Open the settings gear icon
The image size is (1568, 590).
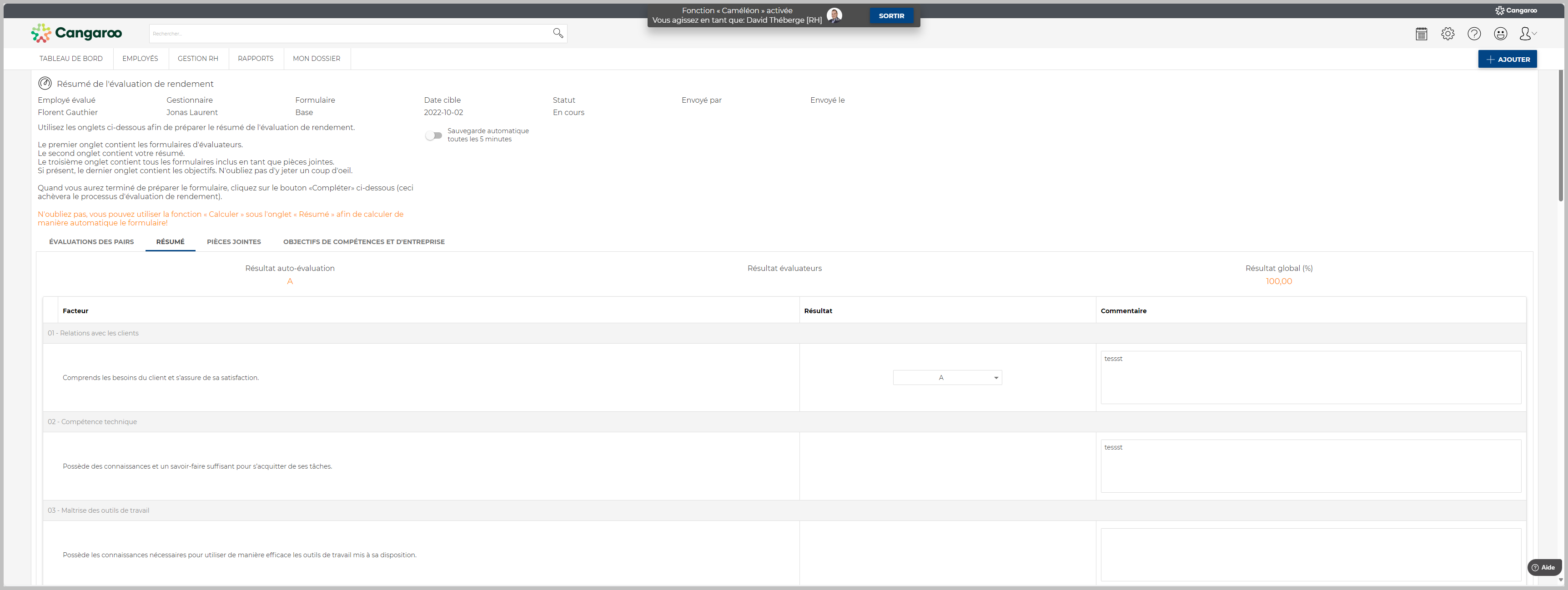pyautogui.click(x=1447, y=34)
